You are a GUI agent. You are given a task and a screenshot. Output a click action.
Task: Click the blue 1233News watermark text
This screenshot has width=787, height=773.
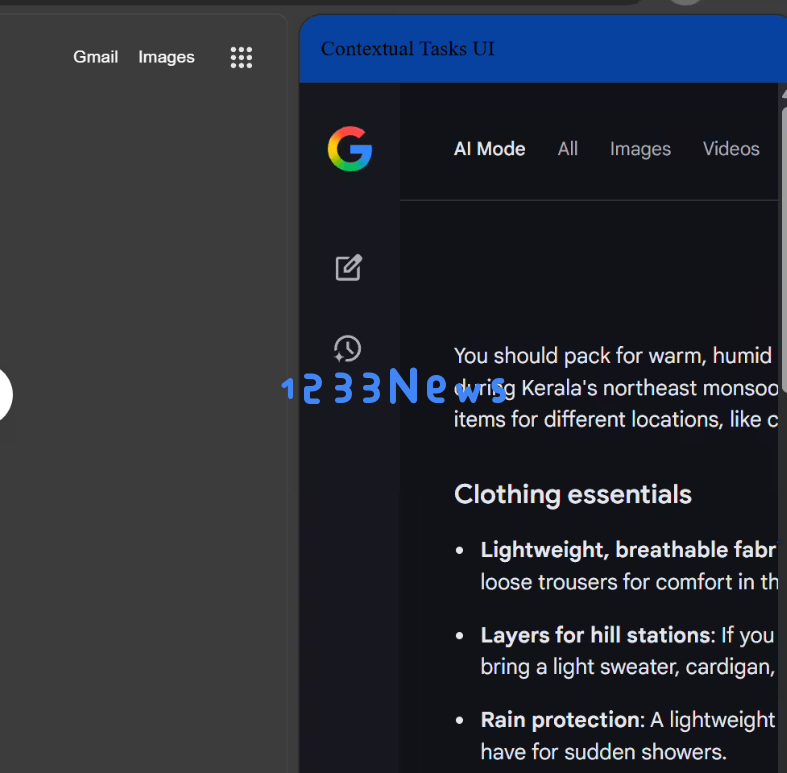click(394, 387)
